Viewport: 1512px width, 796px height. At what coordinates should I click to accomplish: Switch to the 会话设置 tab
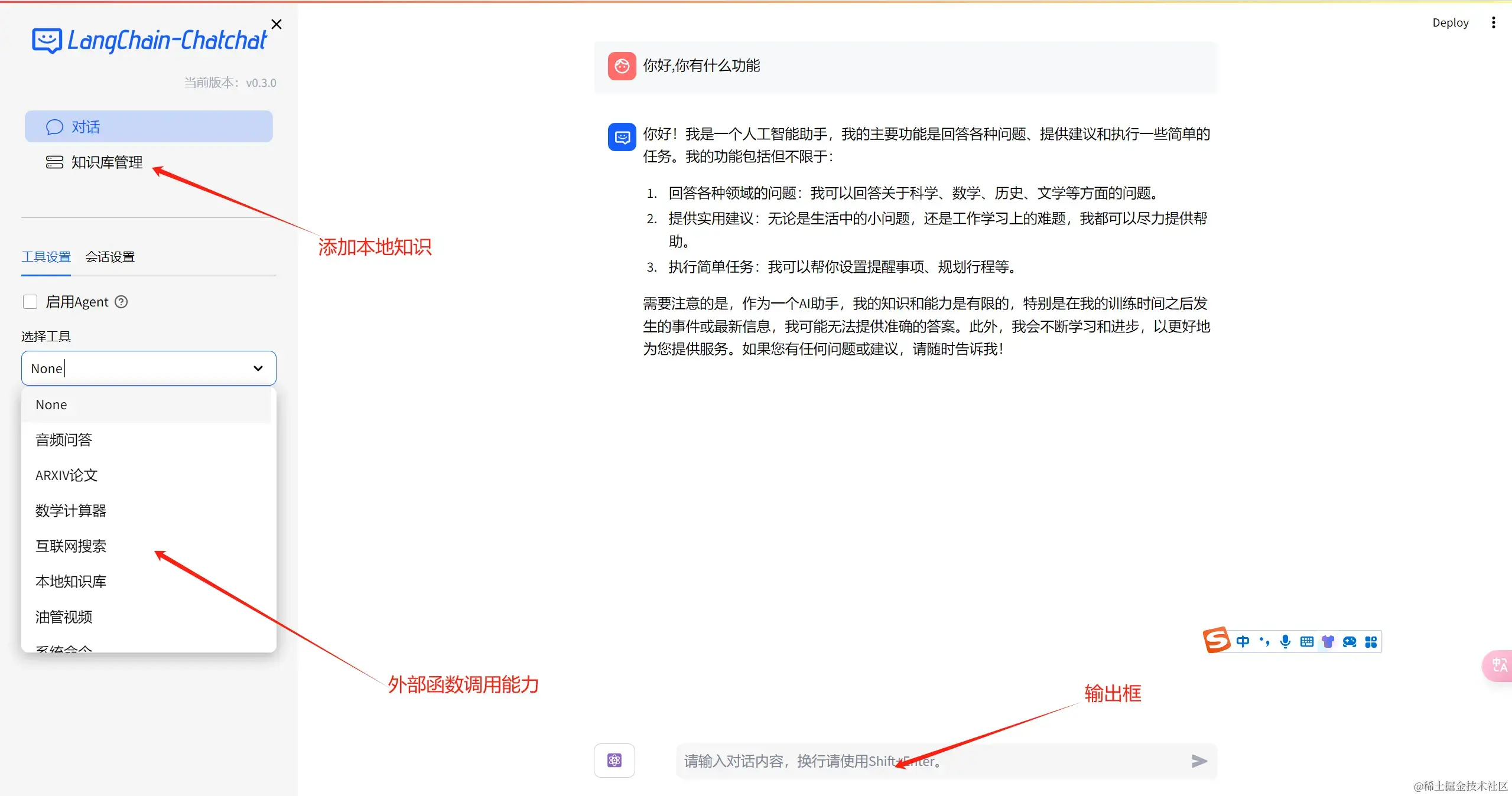click(110, 256)
